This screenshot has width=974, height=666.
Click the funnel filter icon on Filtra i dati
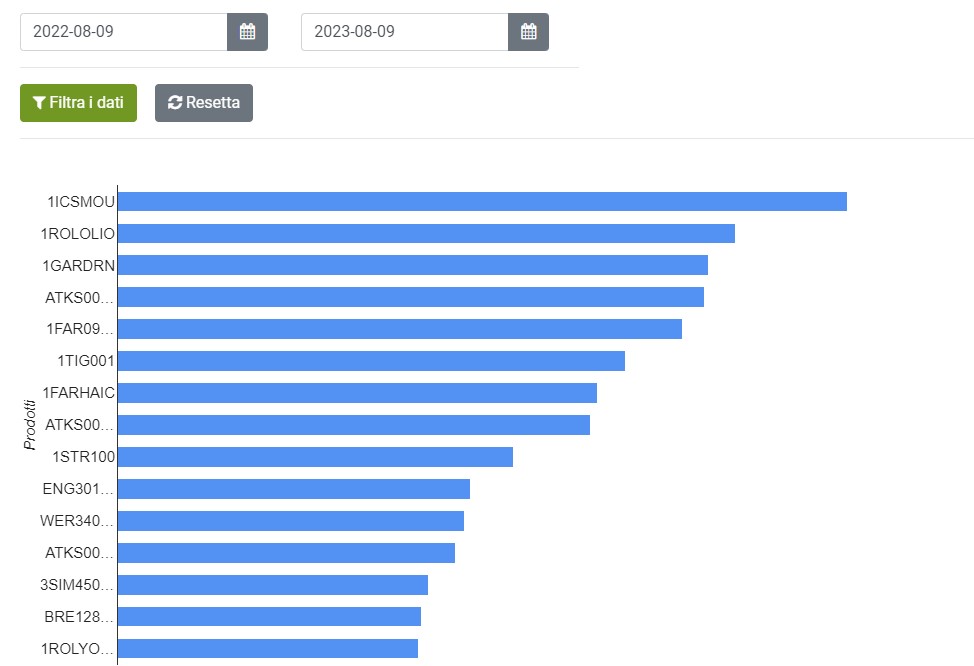coord(38,102)
